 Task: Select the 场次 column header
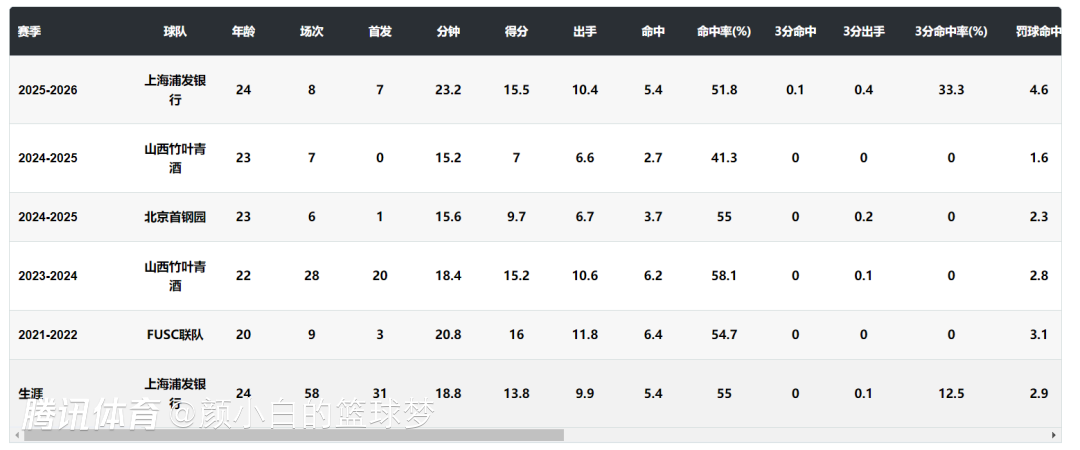(312, 32)
